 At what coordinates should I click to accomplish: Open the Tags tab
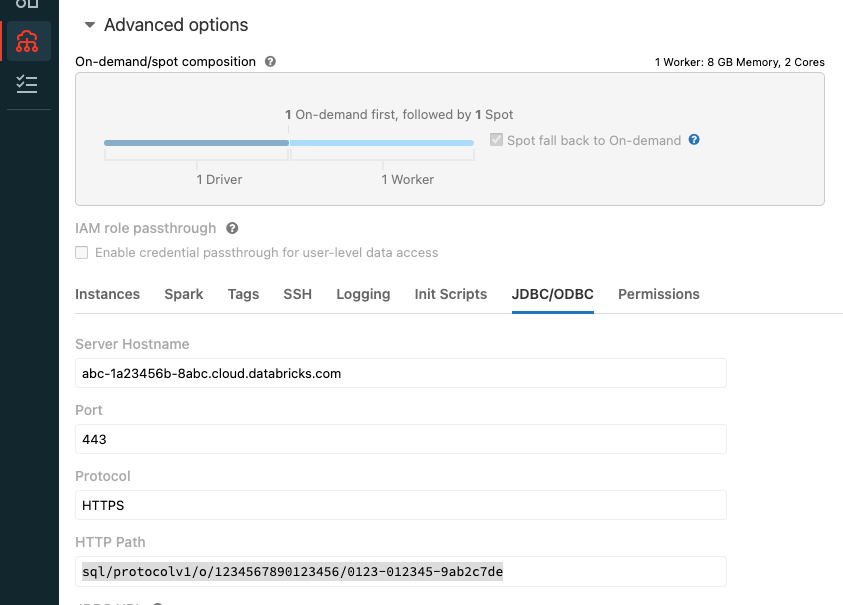point(244,294)
